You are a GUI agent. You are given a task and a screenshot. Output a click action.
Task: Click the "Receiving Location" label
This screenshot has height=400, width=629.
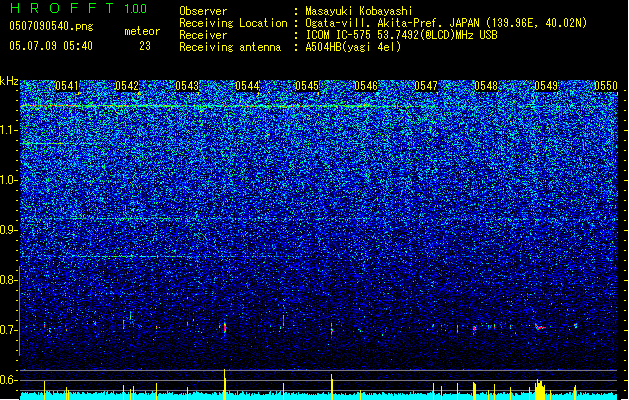pos(233,23)
